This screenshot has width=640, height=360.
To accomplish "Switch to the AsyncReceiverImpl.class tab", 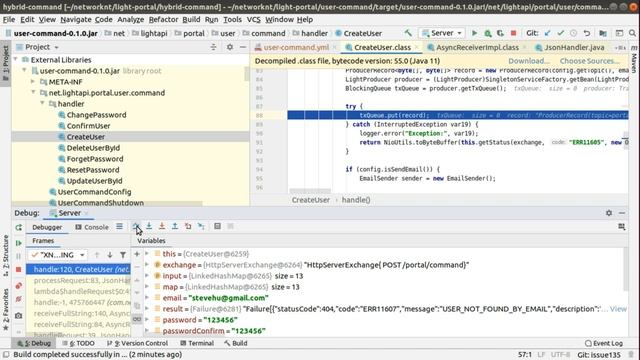I will click(477, 47).
